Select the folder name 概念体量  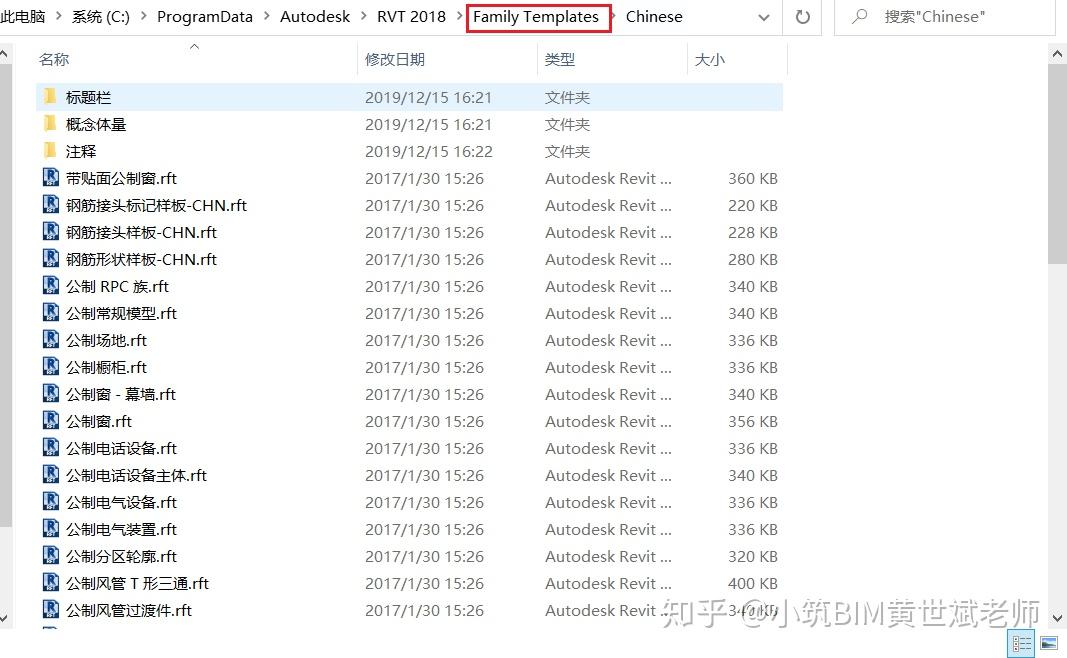[96, 124]
